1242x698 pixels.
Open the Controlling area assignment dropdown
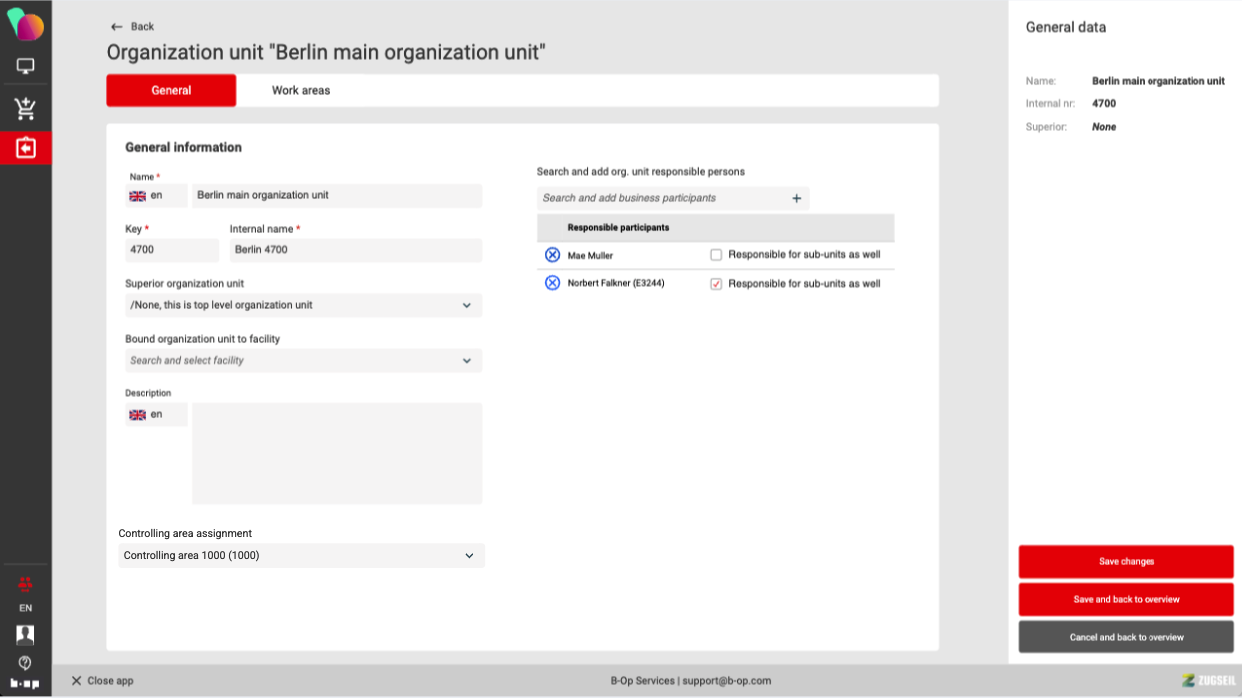tap(469, 556)
